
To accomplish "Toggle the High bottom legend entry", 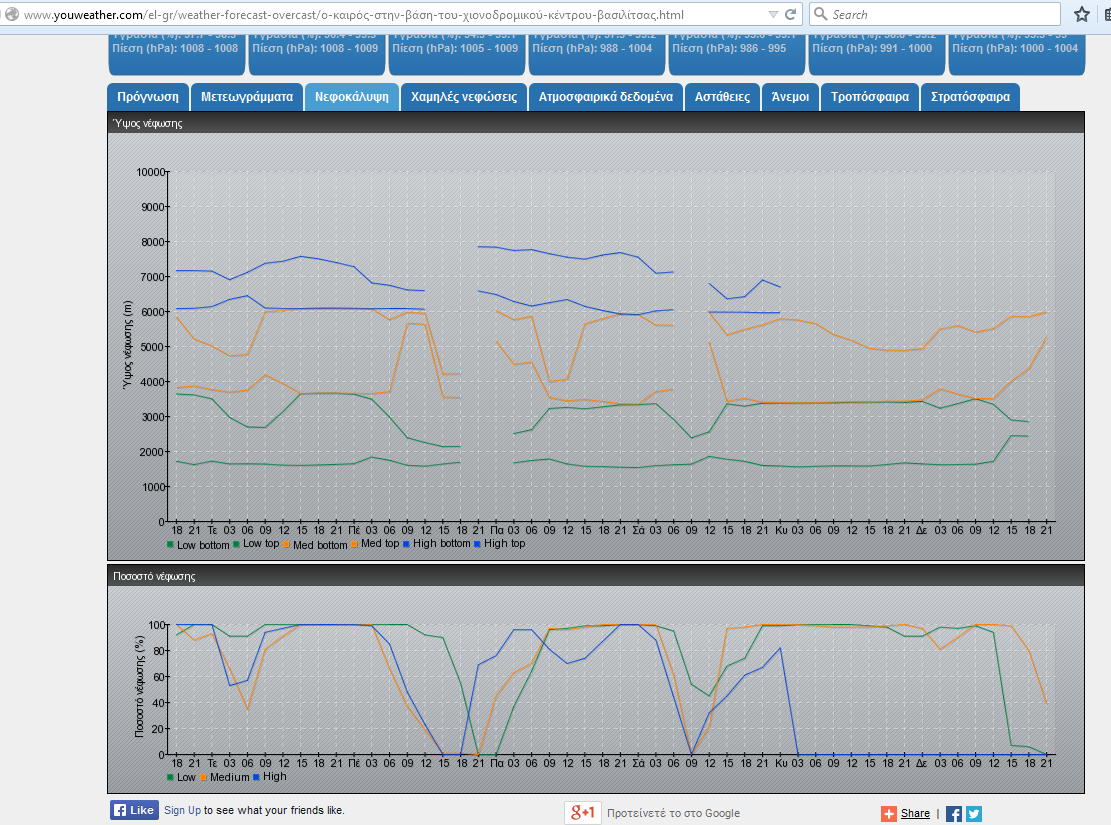I will [436, 544].
